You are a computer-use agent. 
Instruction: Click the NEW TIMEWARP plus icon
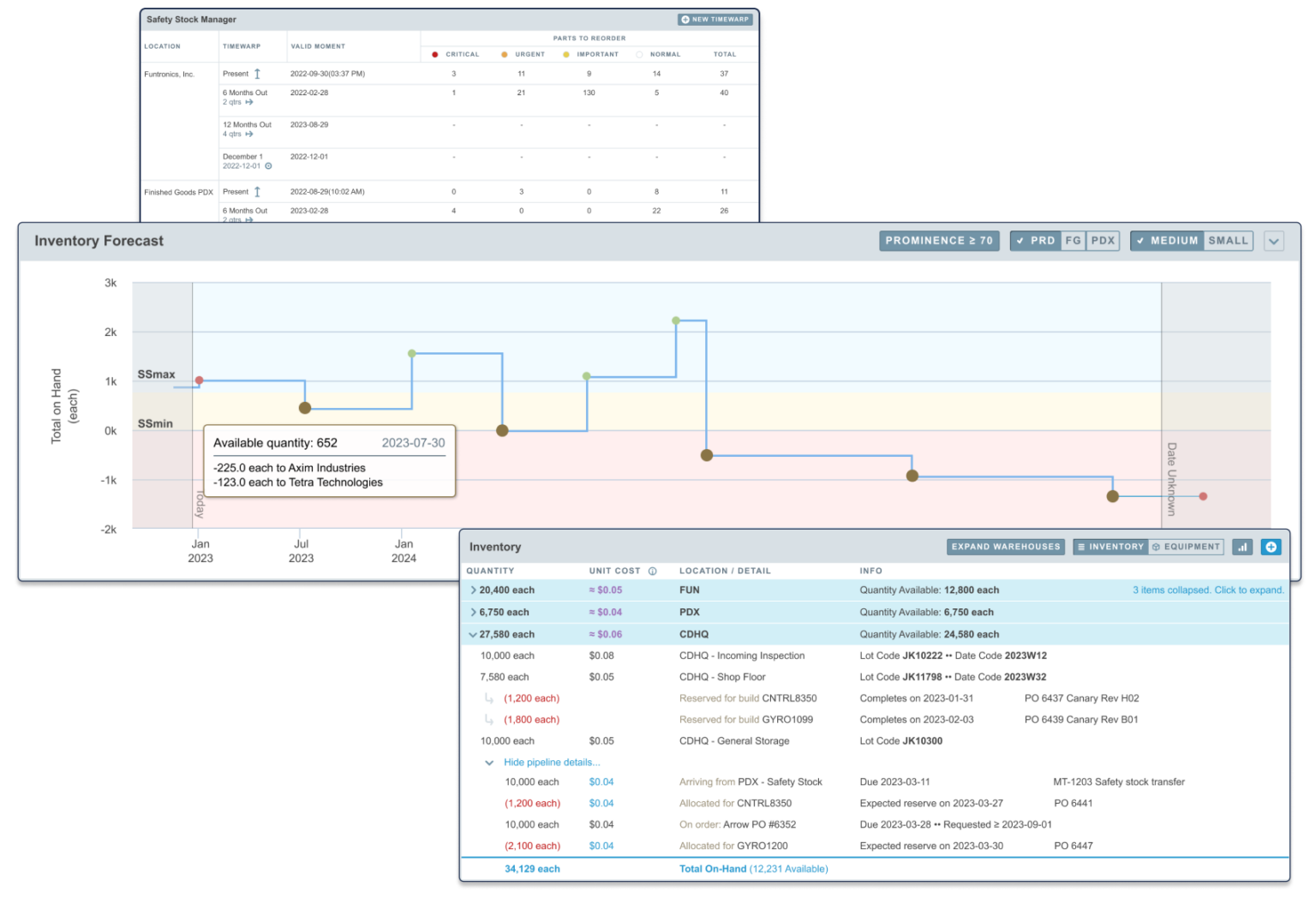pos(685,19)
